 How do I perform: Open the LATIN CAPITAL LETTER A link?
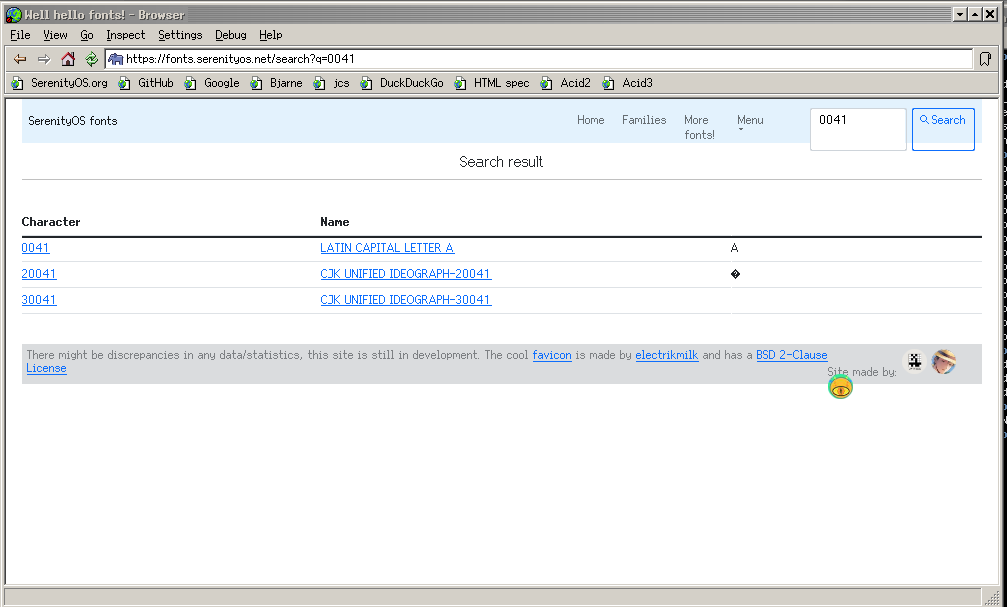point(387,248)
